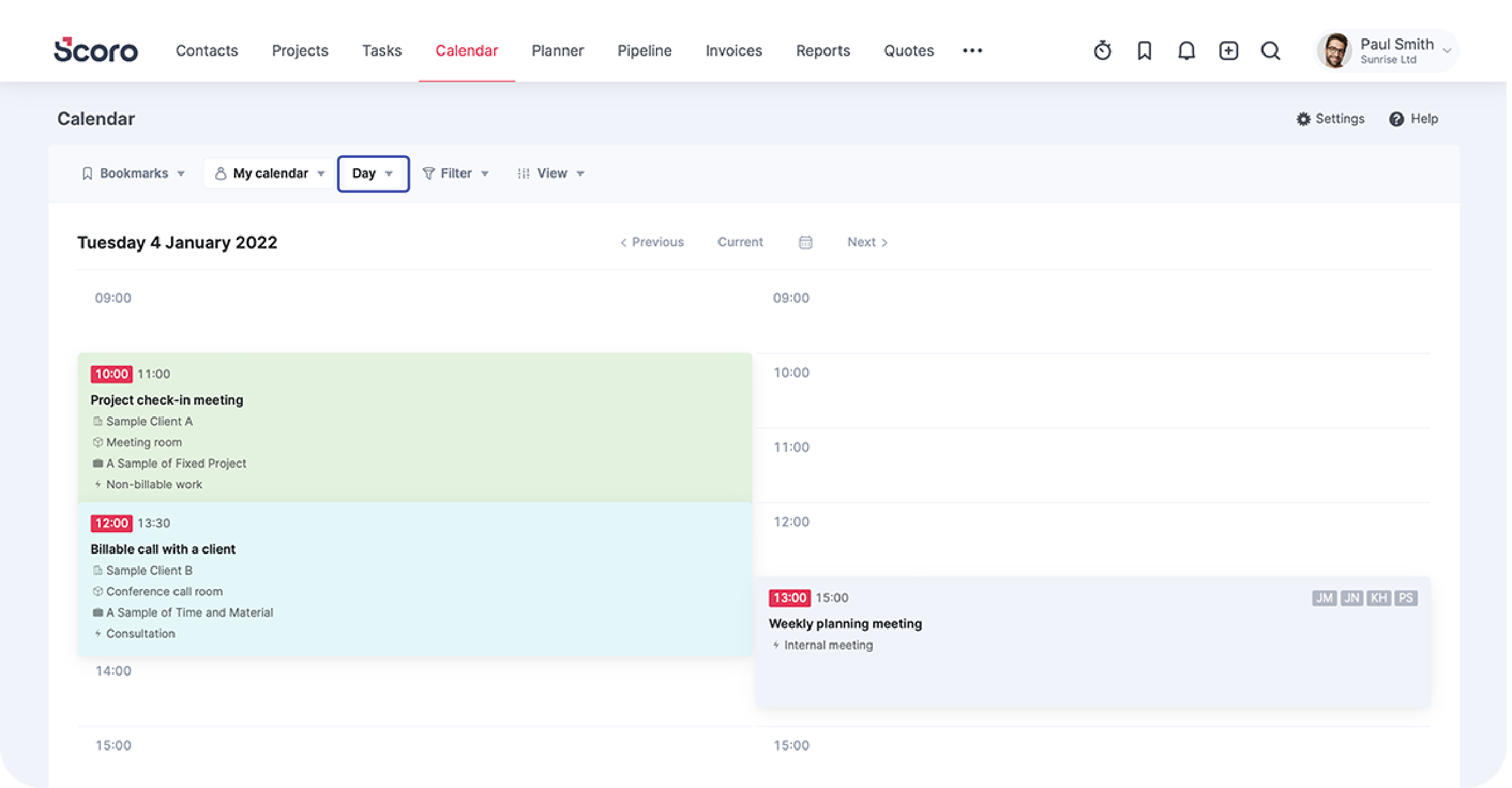Jump to the Current day
The width and height of the screenshot is (1512, 788).
point(740,242)
